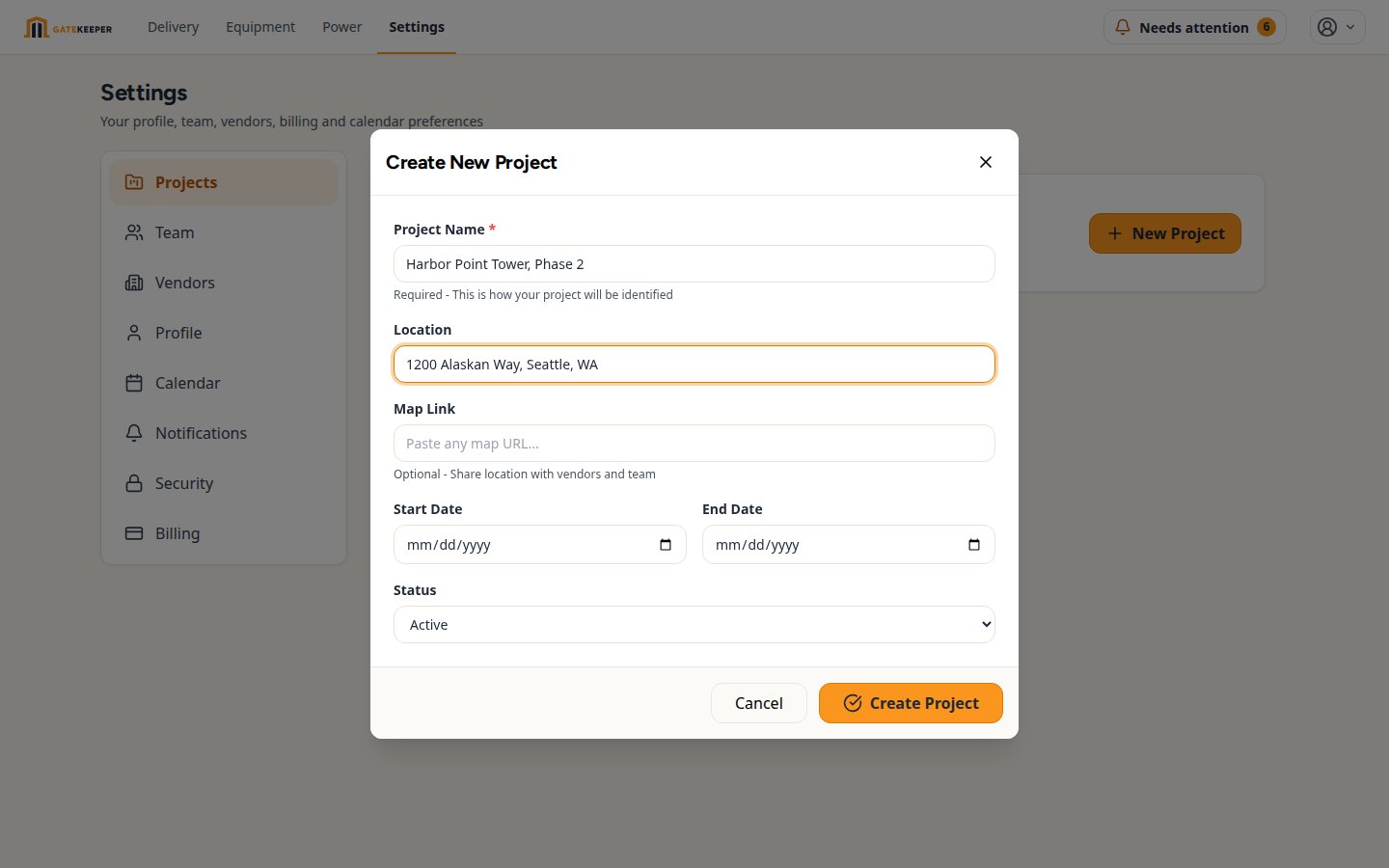The height and width of the screenshot is (868, 1389).
Task: Open the Start Date calendar picker icon
Action: click(x=666, y=544)
